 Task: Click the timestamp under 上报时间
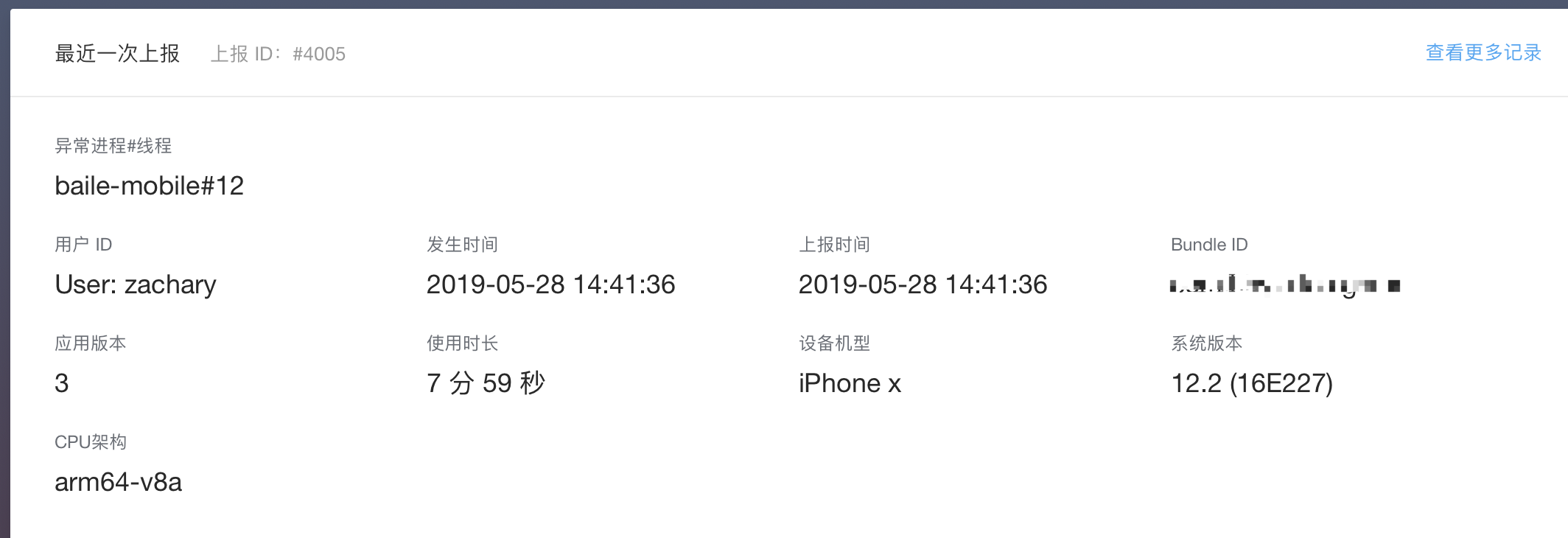coord(923,284)
